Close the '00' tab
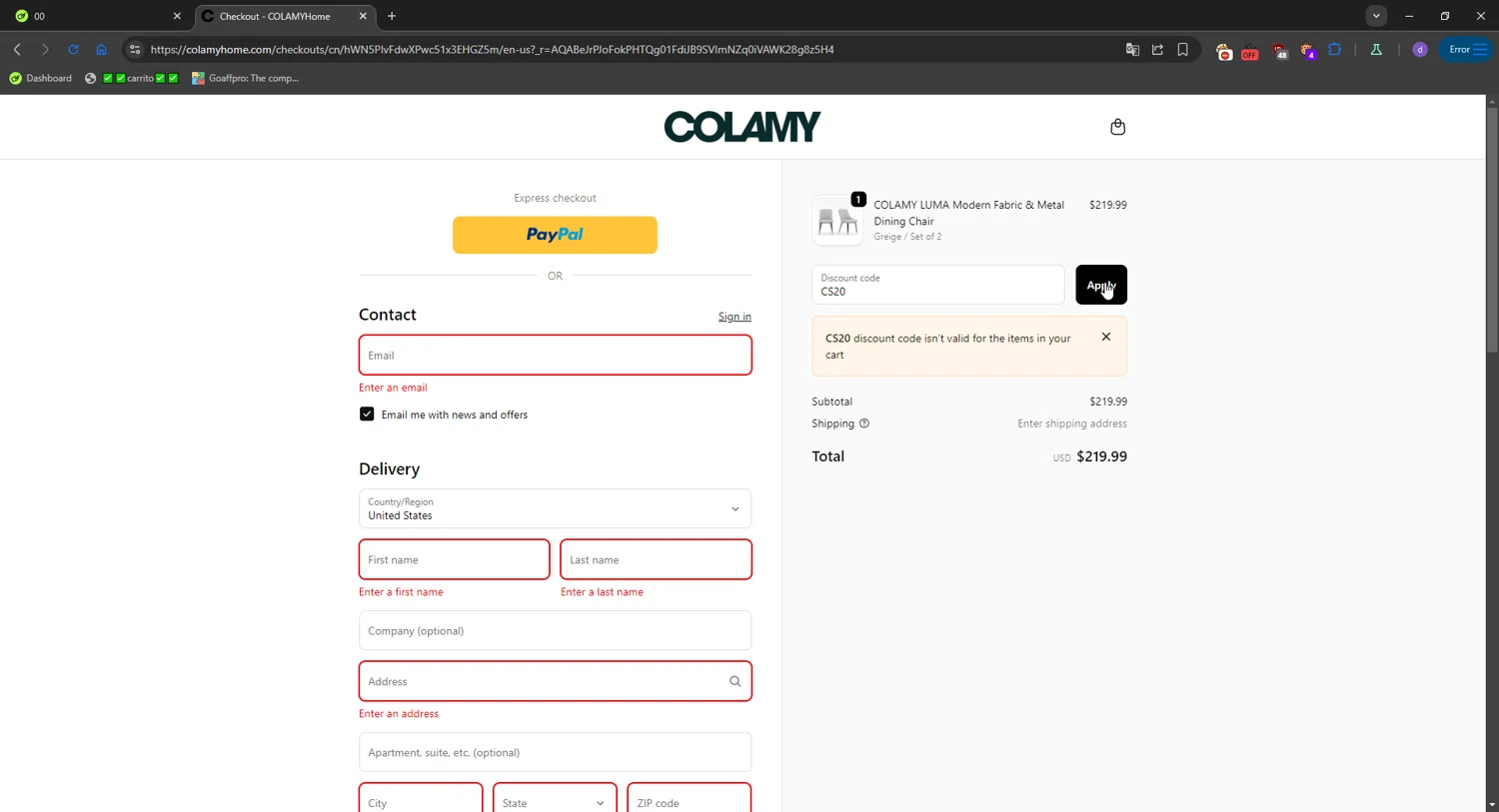This screenshot has height=812, width=1499. coord(177,16)
